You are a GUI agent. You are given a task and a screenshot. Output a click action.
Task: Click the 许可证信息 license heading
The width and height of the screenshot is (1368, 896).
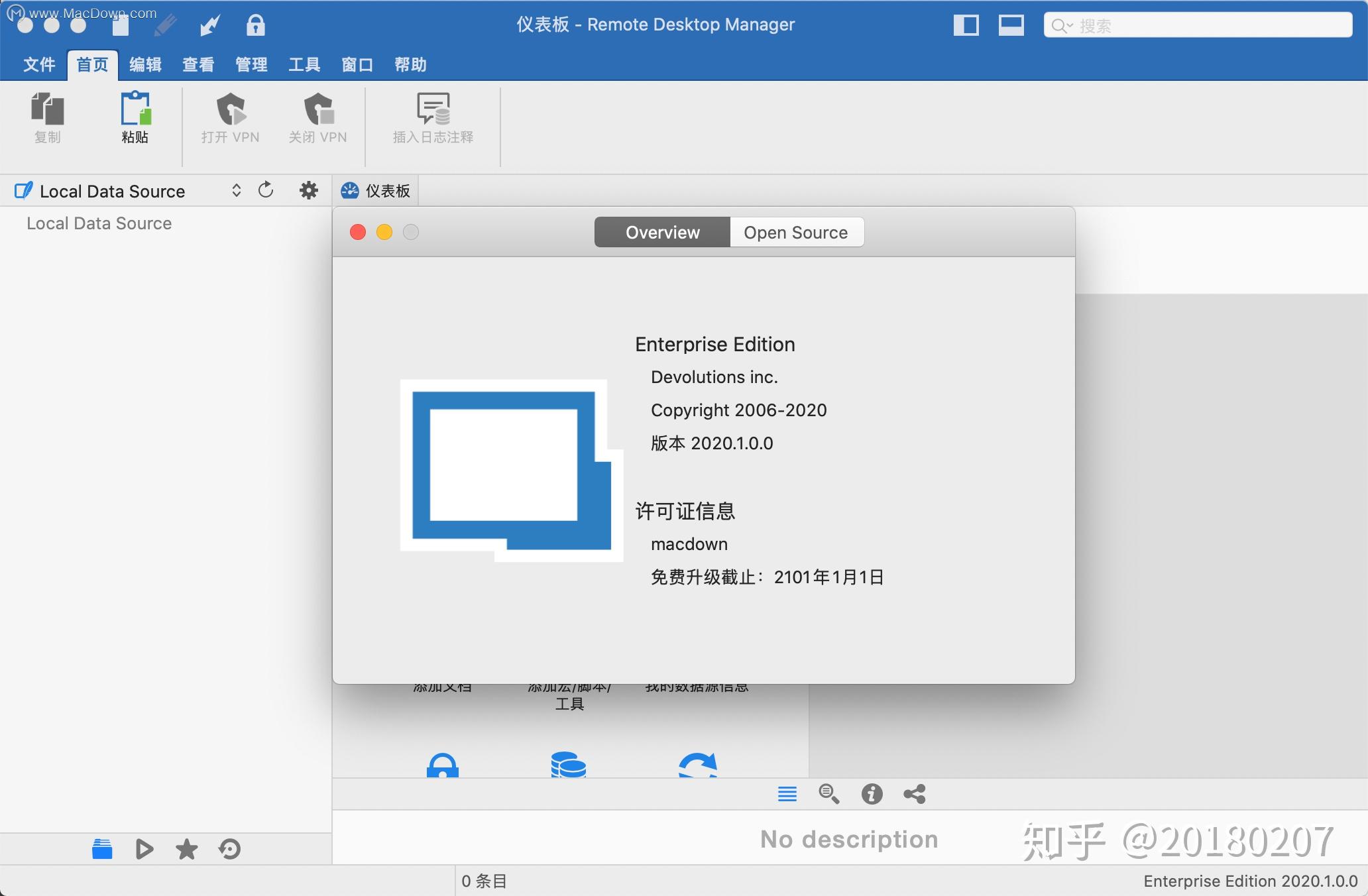coord(685,511)
